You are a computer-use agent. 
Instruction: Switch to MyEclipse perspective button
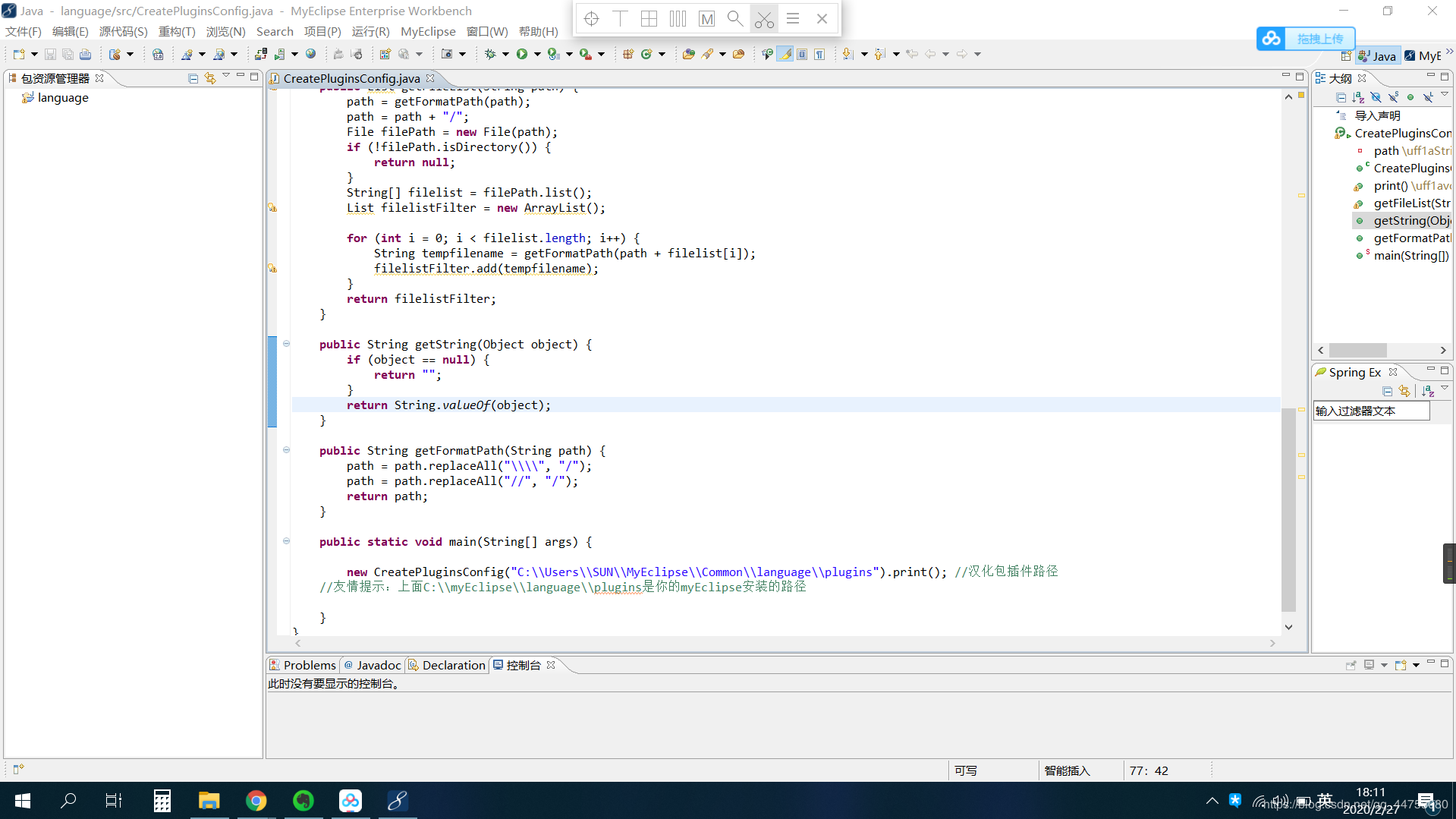click(1422, 55)
